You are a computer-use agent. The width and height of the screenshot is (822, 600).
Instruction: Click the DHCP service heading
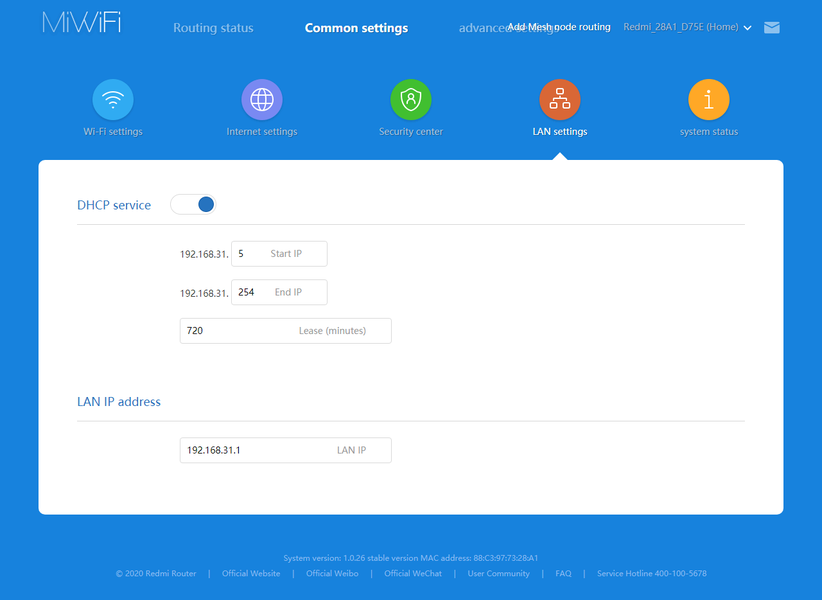click(114, 205)
